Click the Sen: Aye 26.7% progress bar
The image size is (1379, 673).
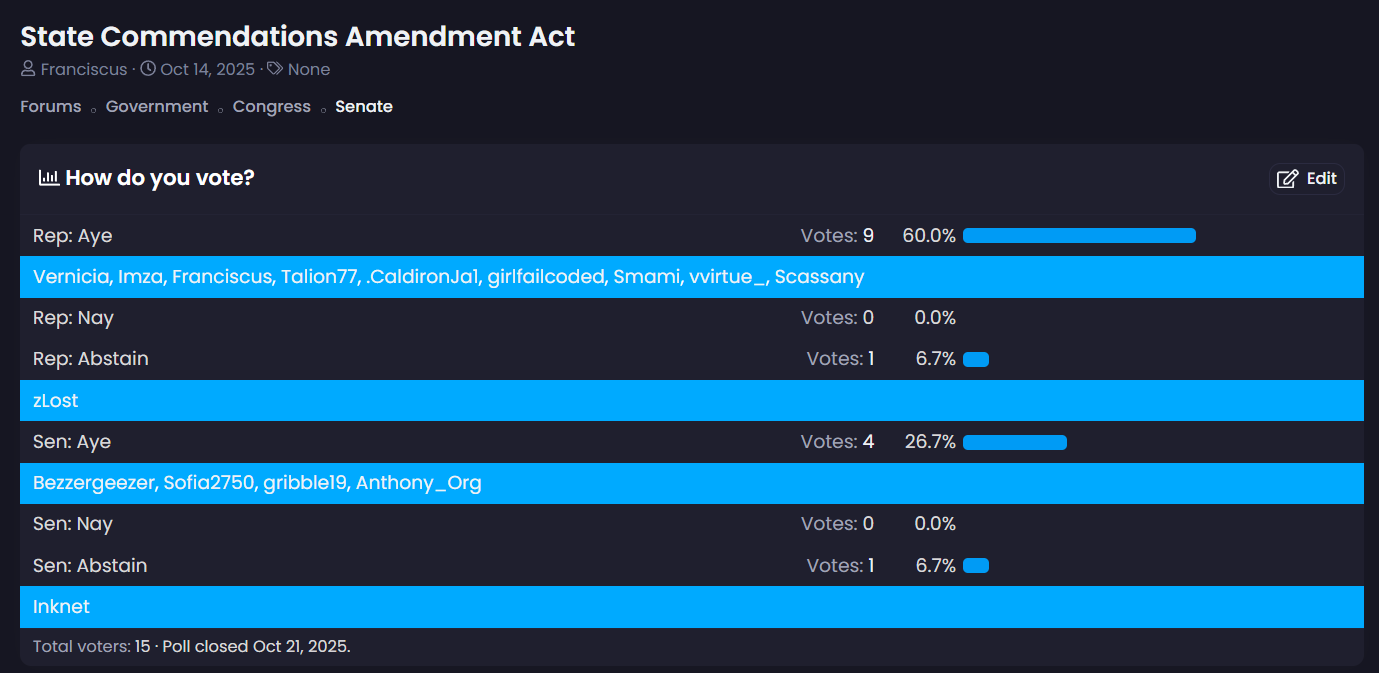click(1015, 442)
